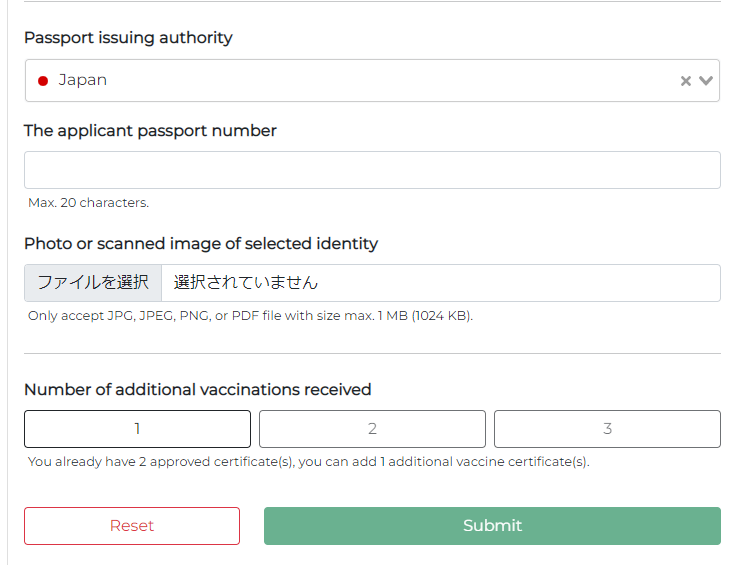Select 3 additional vaccinations
Image resolution: width=730 pixels, height=565 pixels.
pyautogui.click(x=607, y=429)
